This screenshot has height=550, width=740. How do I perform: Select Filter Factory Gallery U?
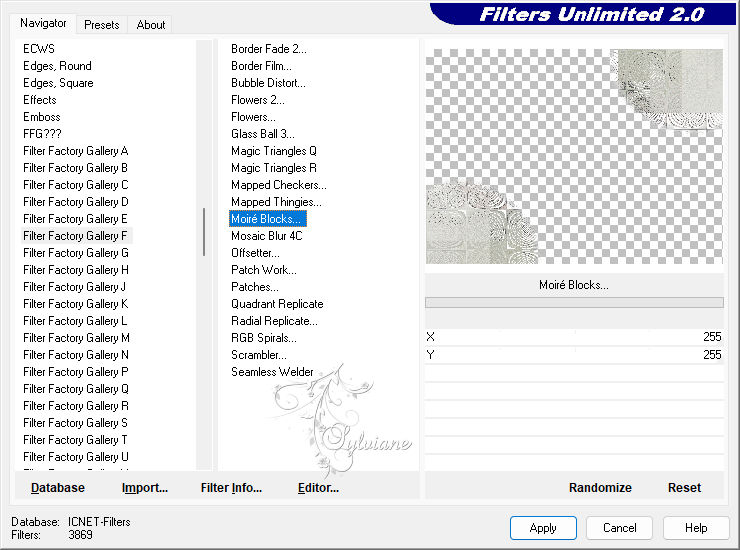click(76, 457)
